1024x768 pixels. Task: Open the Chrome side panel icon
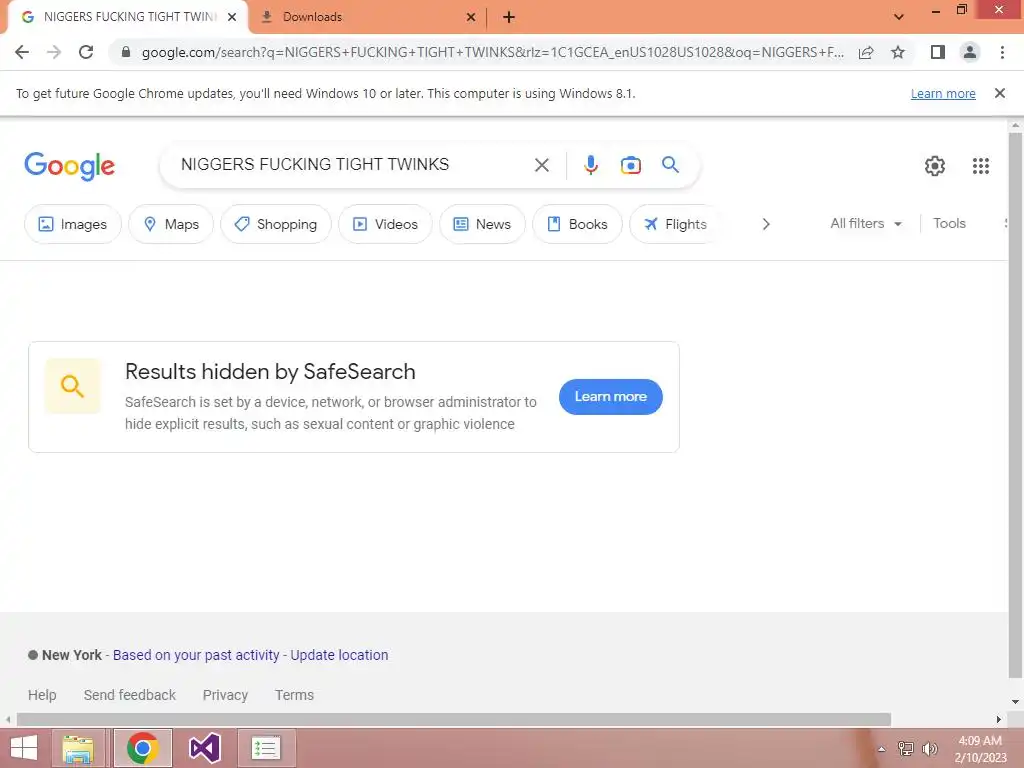tap(937, 52)
